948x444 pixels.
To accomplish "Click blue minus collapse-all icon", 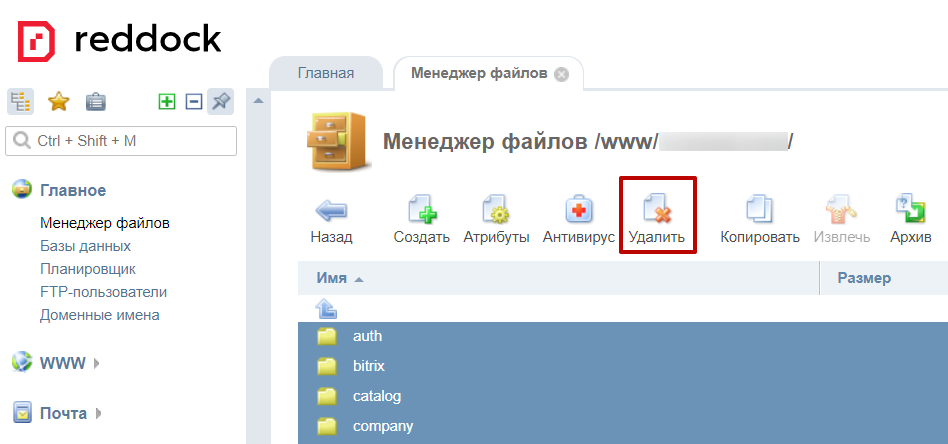I will (x=194, y=101).
